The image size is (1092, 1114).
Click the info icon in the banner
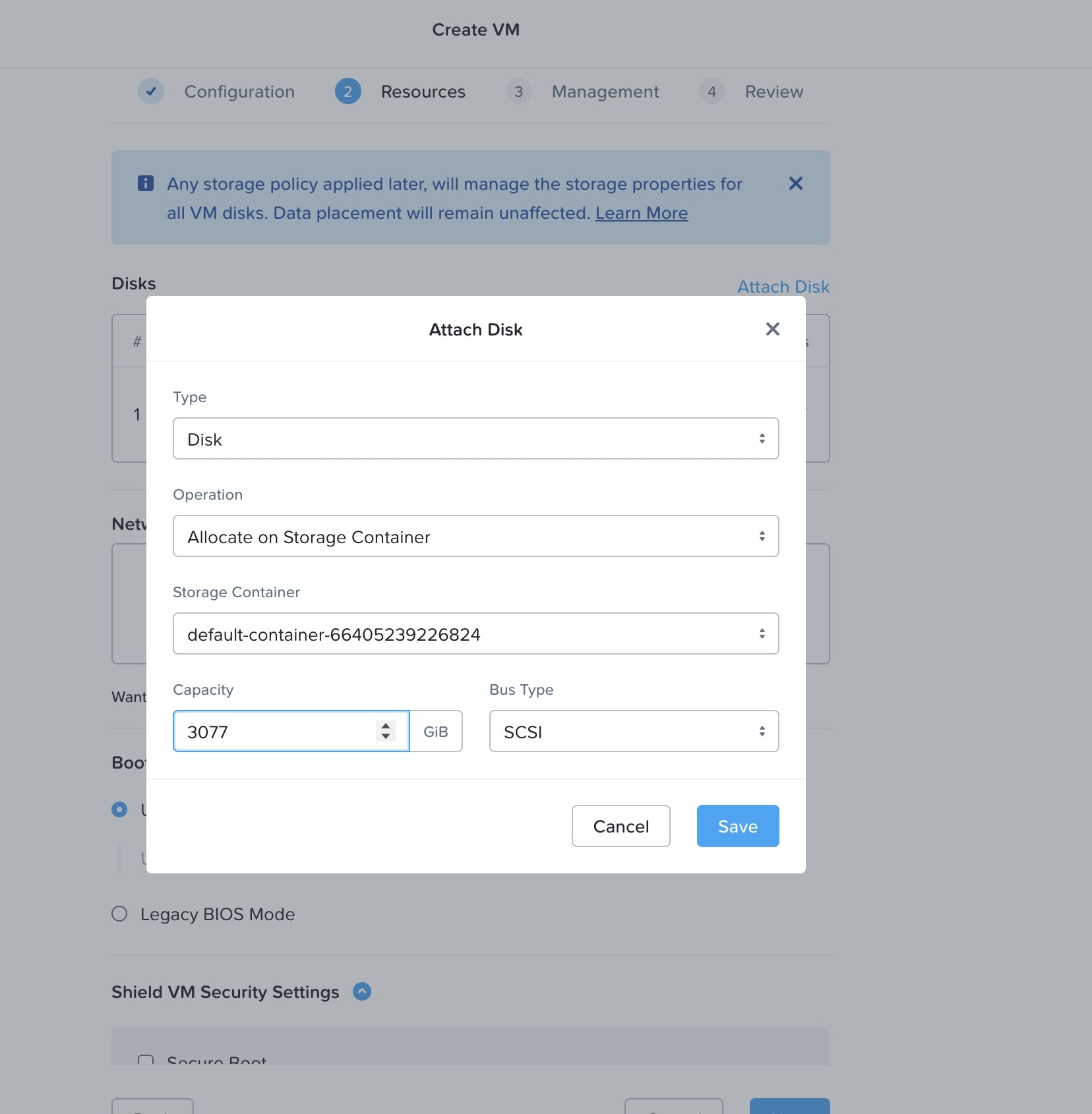click(x=146, y=183)
